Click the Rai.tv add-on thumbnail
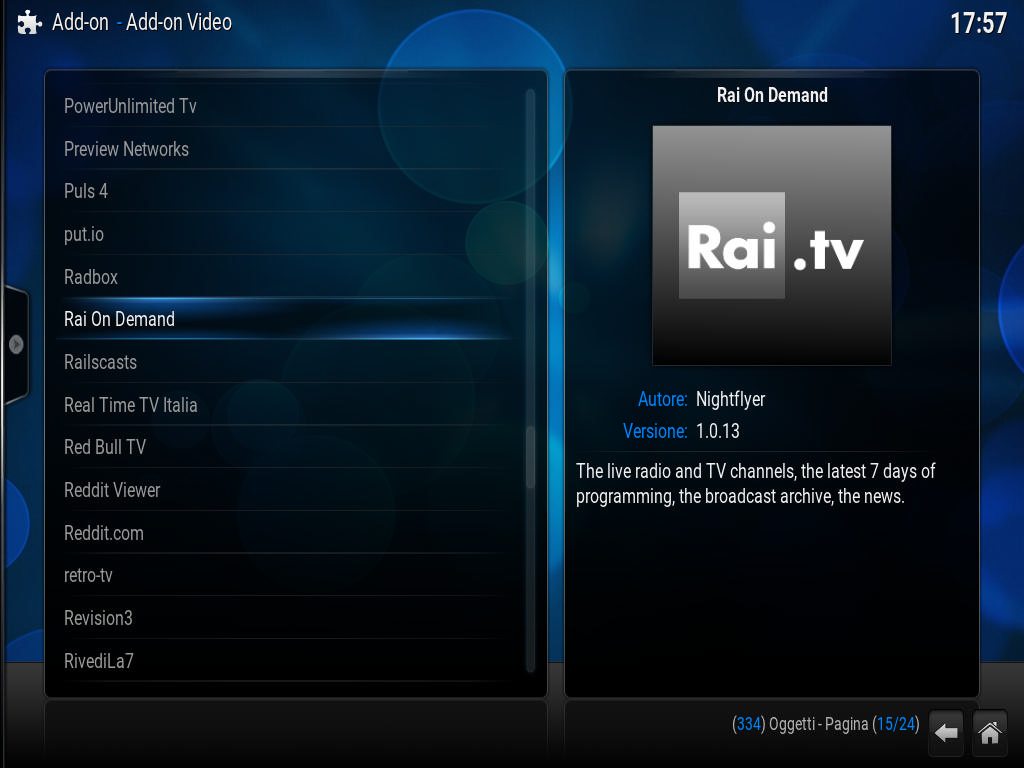Image resolution: width=1024 pixels, height=768 pixels. pyautogui.click(x=771, y=245)
